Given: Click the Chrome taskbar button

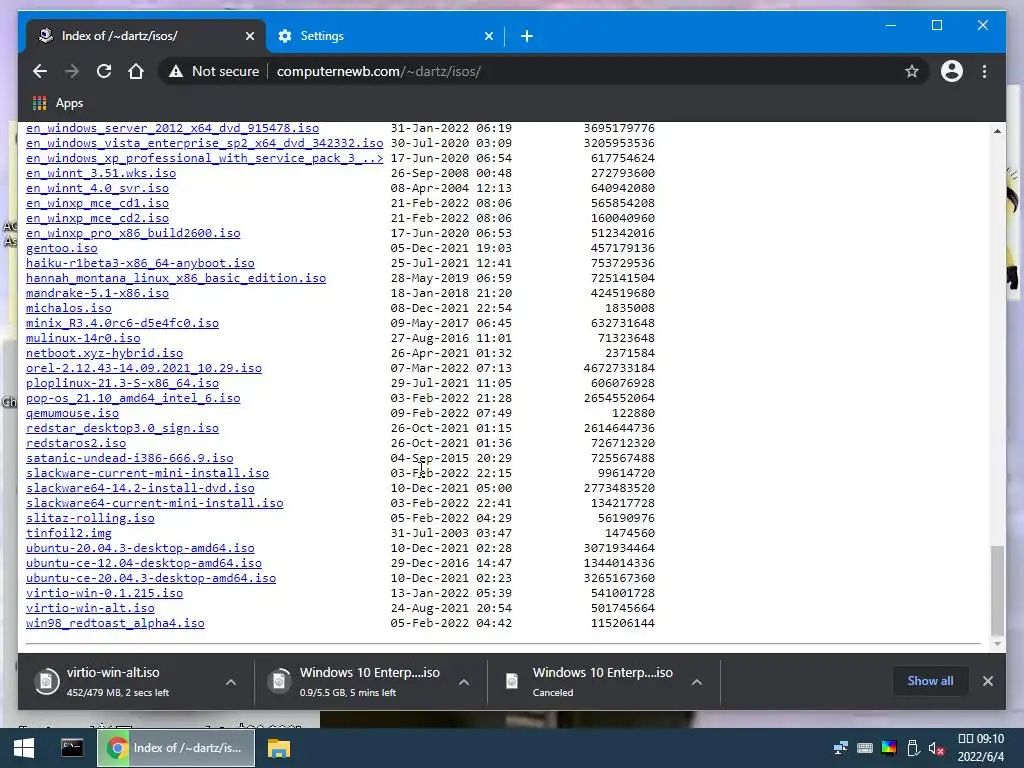Looking at the screenshot, I should (x=176, y=748).
